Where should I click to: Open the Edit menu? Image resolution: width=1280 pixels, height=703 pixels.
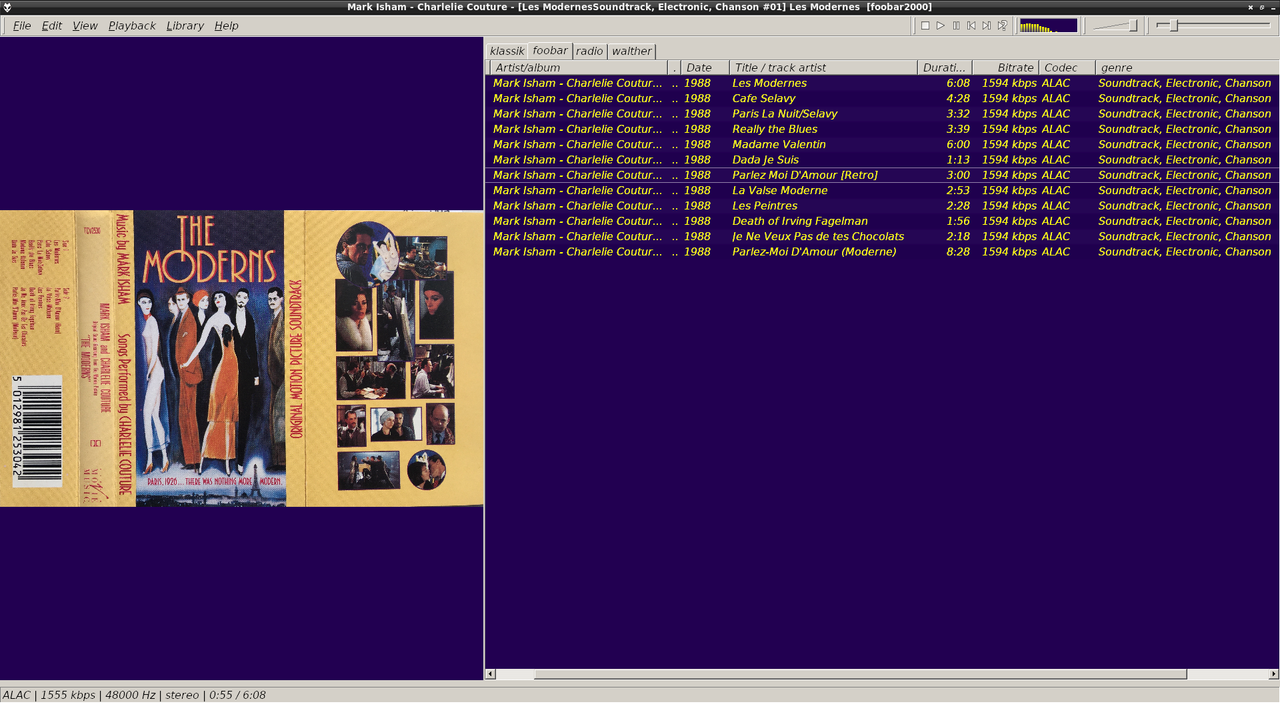51,25
